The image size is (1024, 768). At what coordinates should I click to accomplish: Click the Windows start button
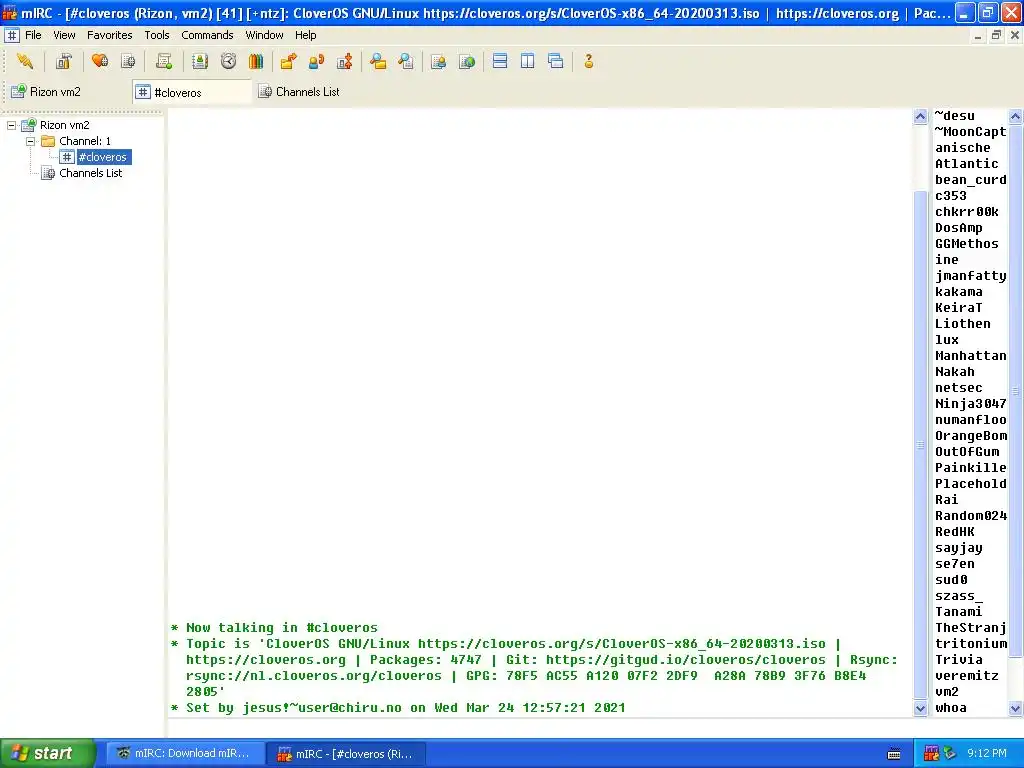tap(48, 754)
